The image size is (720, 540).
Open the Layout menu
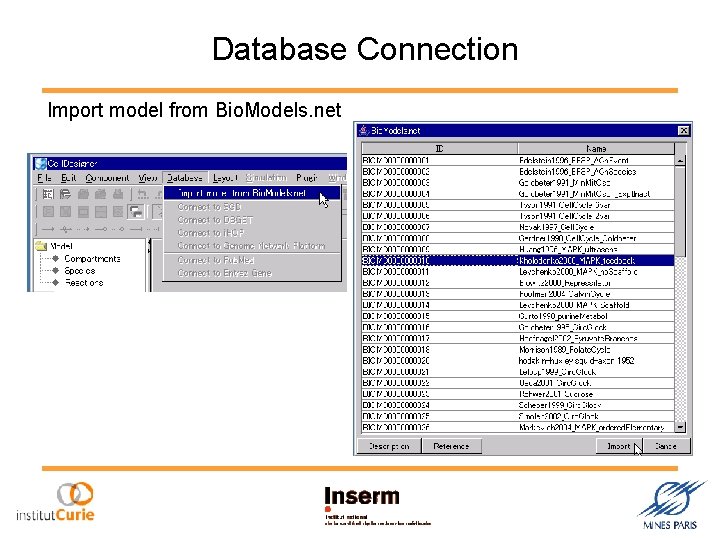(x=225, y=178)
